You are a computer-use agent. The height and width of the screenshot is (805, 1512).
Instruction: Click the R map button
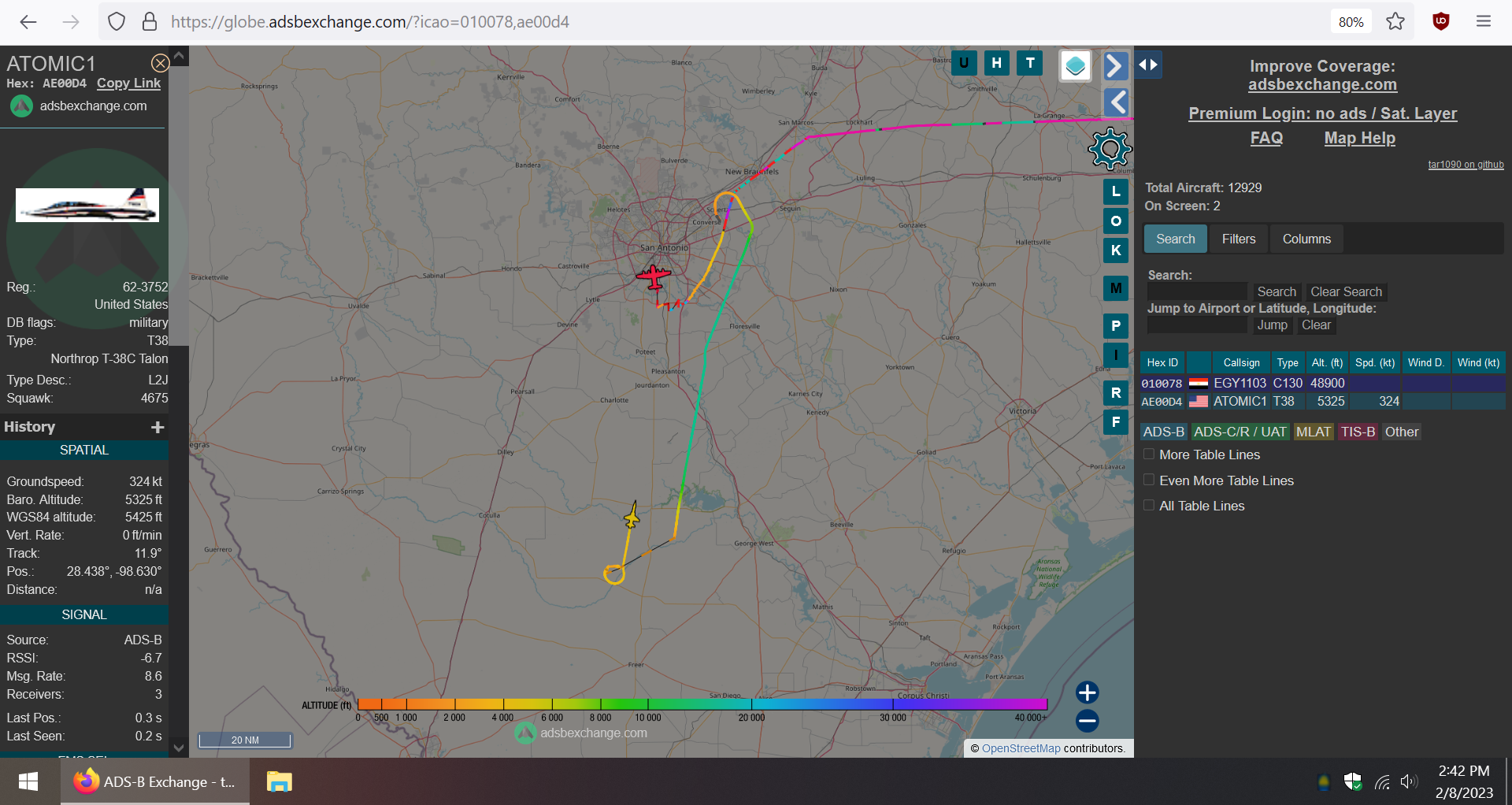click(1116, 393)
